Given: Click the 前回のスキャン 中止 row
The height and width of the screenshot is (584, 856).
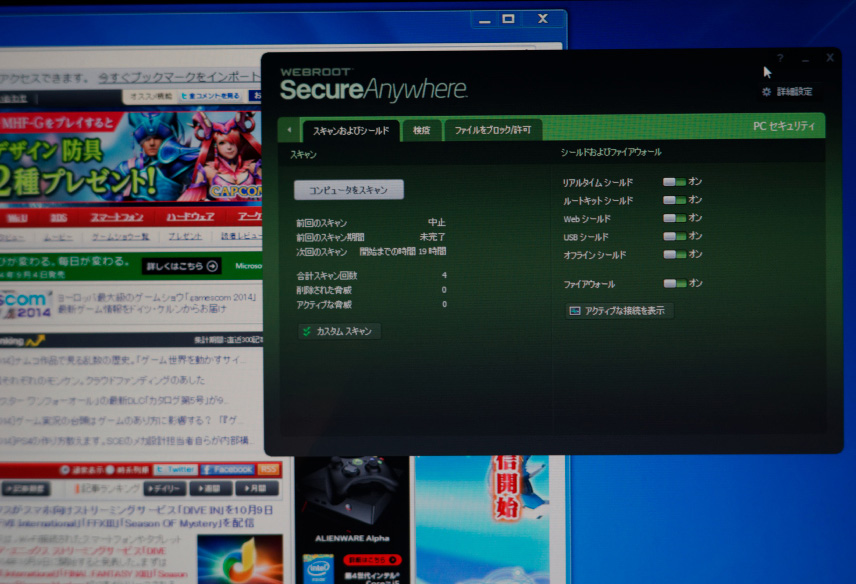Looking at the screenshot, I should [x=371, y=223].
